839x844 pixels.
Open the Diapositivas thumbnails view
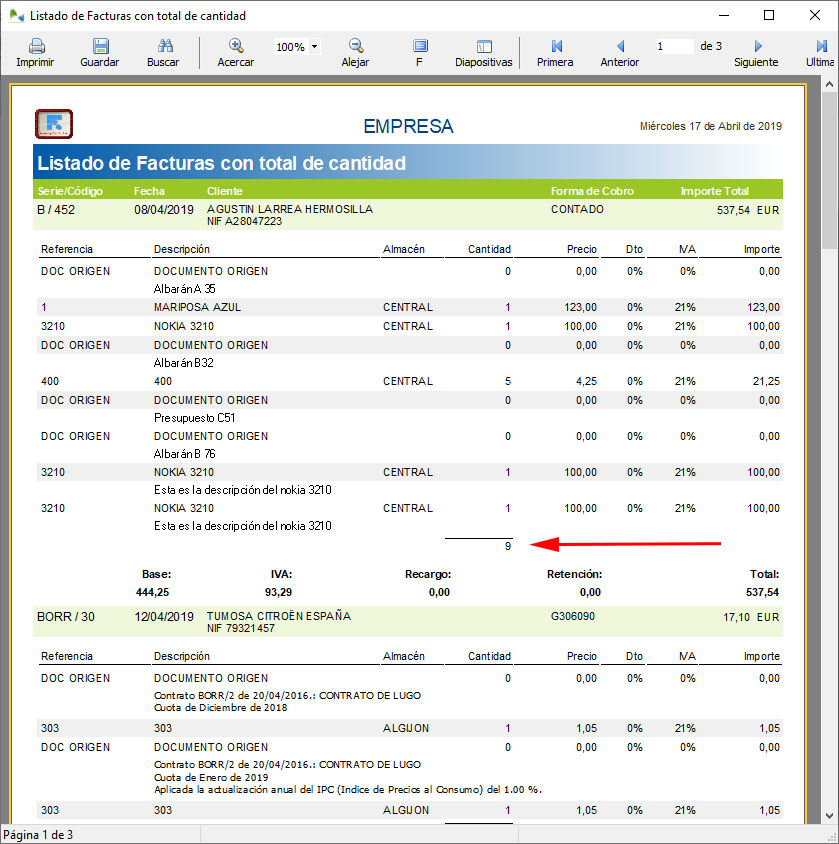484,47
